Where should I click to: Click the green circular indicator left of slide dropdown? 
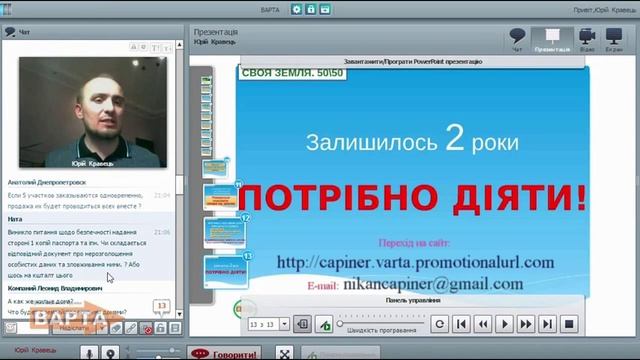(x=244, y=309)
